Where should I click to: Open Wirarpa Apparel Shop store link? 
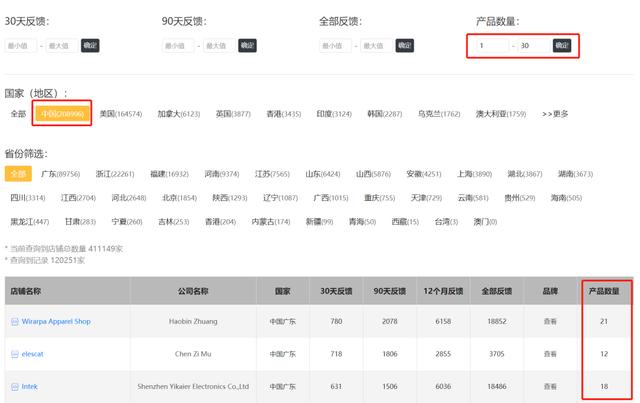56,321
